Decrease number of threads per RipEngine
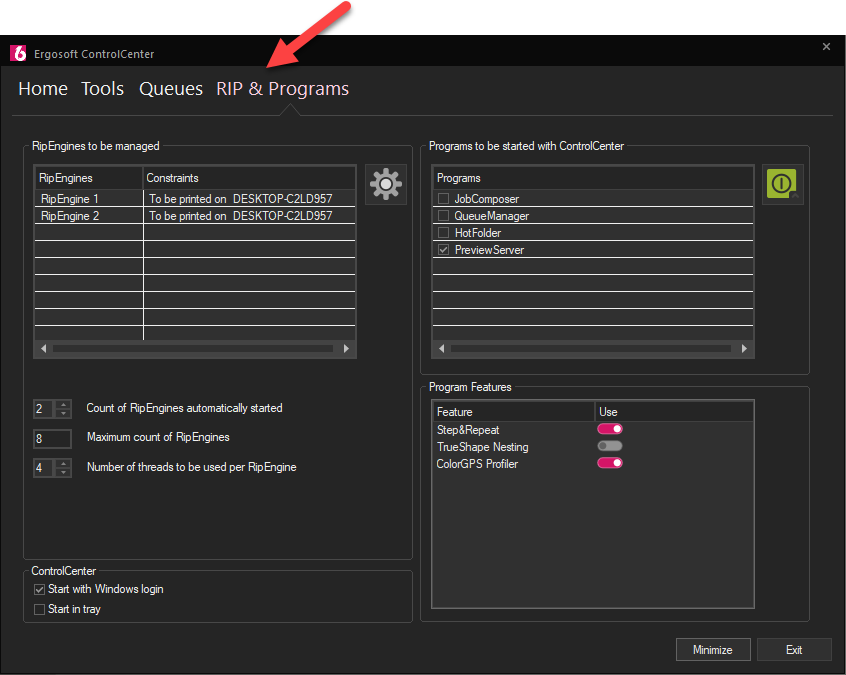 pyautogui.click(x=64, y=472)
